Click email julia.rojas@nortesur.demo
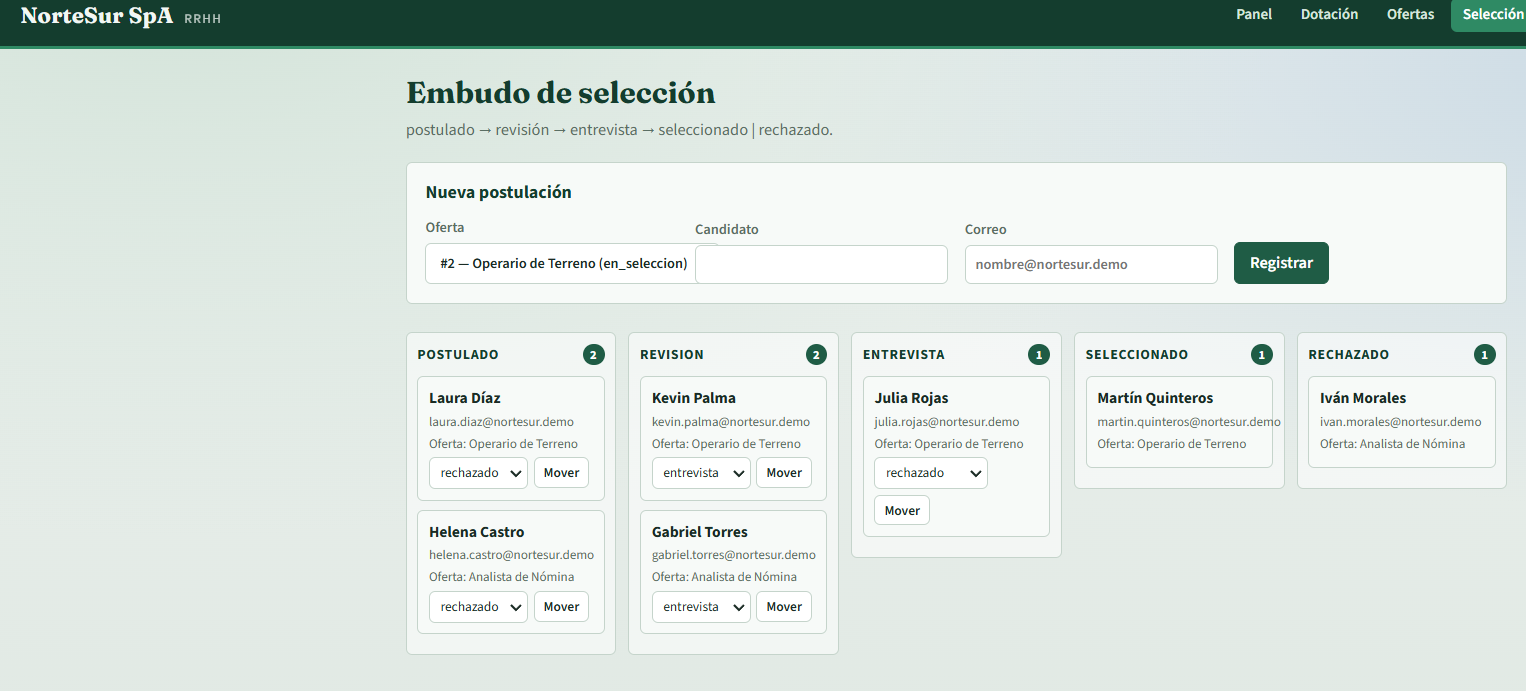Viewport: 1526px width, 691px height. [947, 422]
